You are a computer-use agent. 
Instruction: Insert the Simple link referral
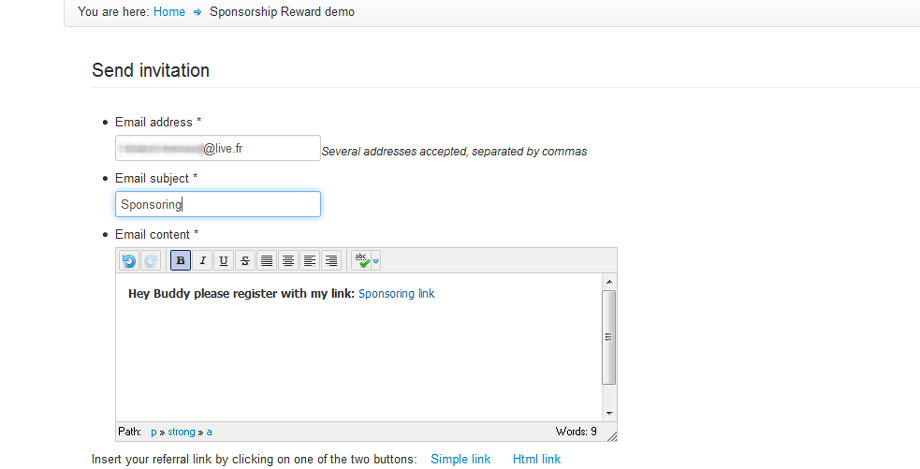461,459
